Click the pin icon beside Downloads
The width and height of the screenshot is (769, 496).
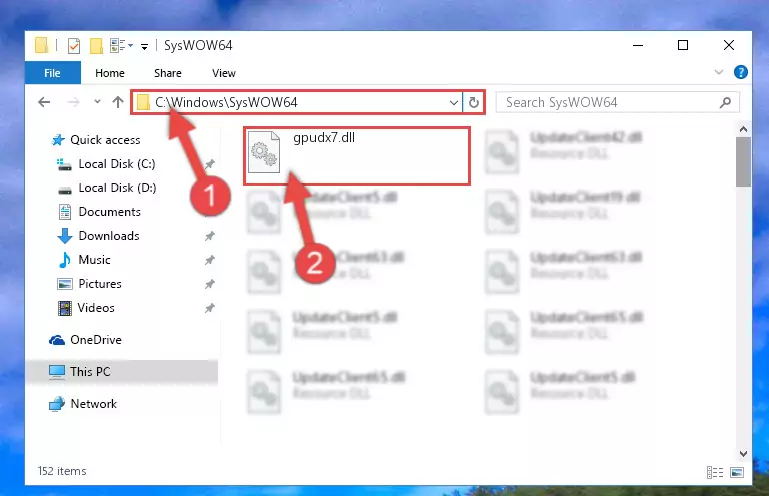[209, 236]
